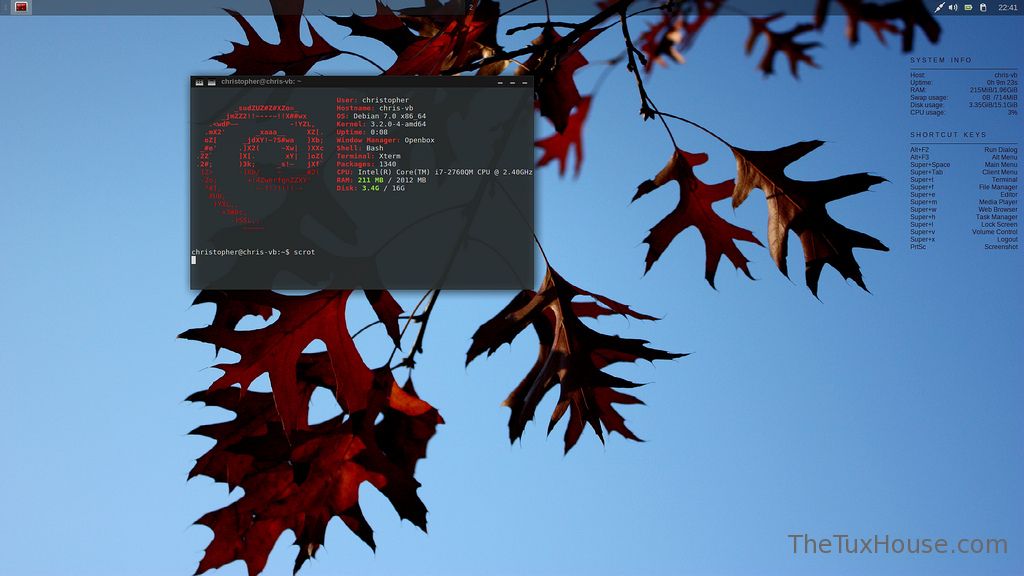The height and width of the screenshot is (576, 1024).
Task: Click the 'Super+x Logout' shortcut row
Action: pyautogui.click(x=964, y=240)
